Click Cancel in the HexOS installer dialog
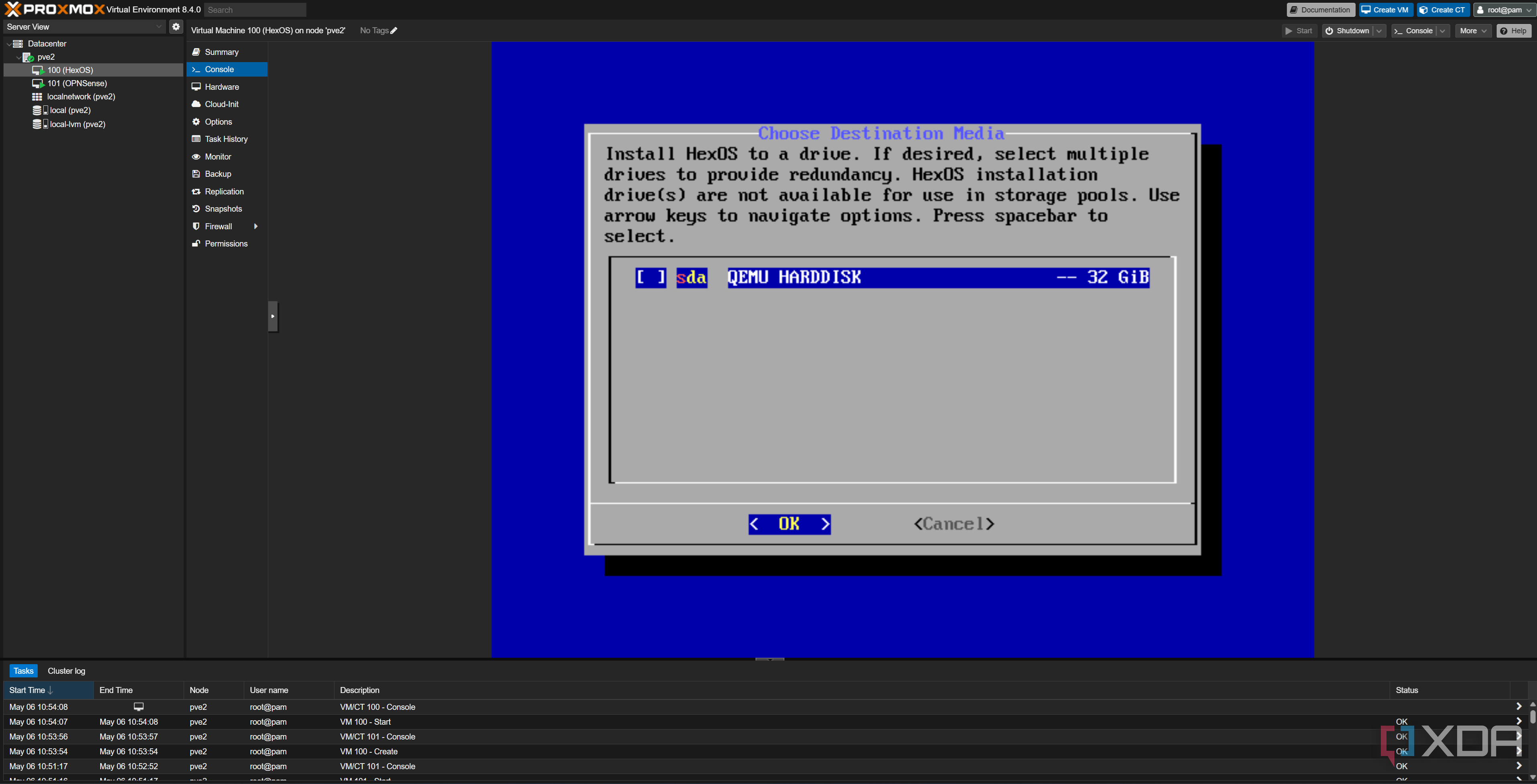This screenshot has width=1537, height=784. pos(954,524)
